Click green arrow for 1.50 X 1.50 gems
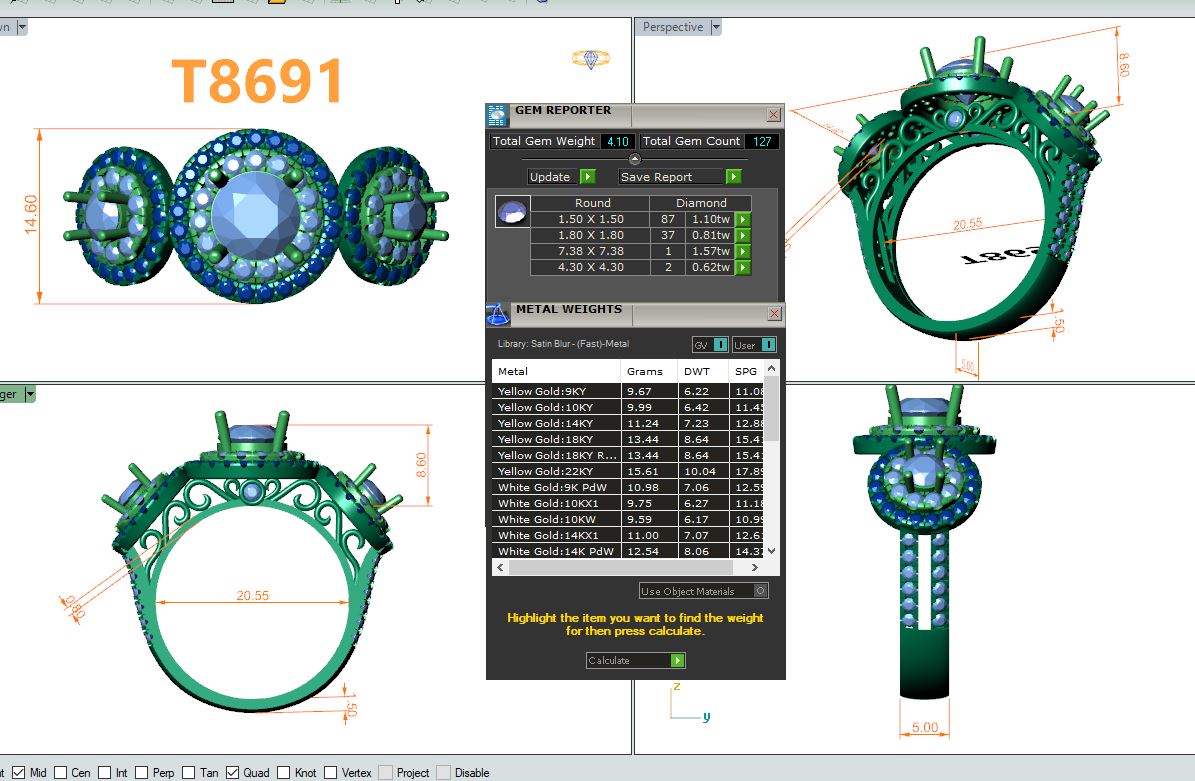Image resolution: width=1195 pixels, height=781 pixels. click(x=743, y=219)
